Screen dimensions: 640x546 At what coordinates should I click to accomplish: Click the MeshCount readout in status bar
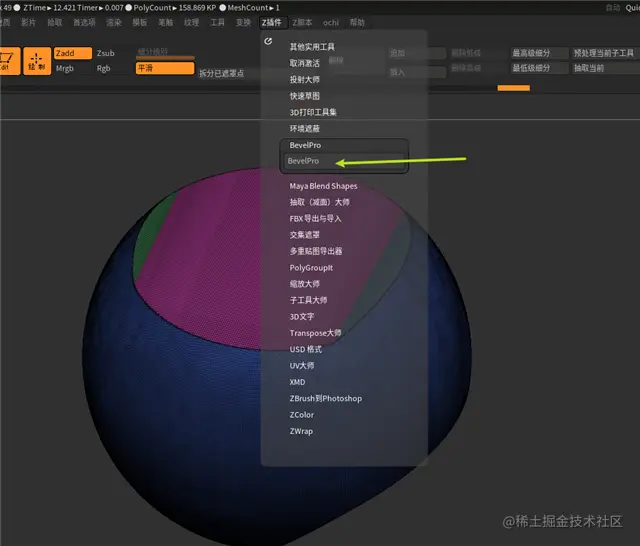pyautogui.click(x=253, y=8)
